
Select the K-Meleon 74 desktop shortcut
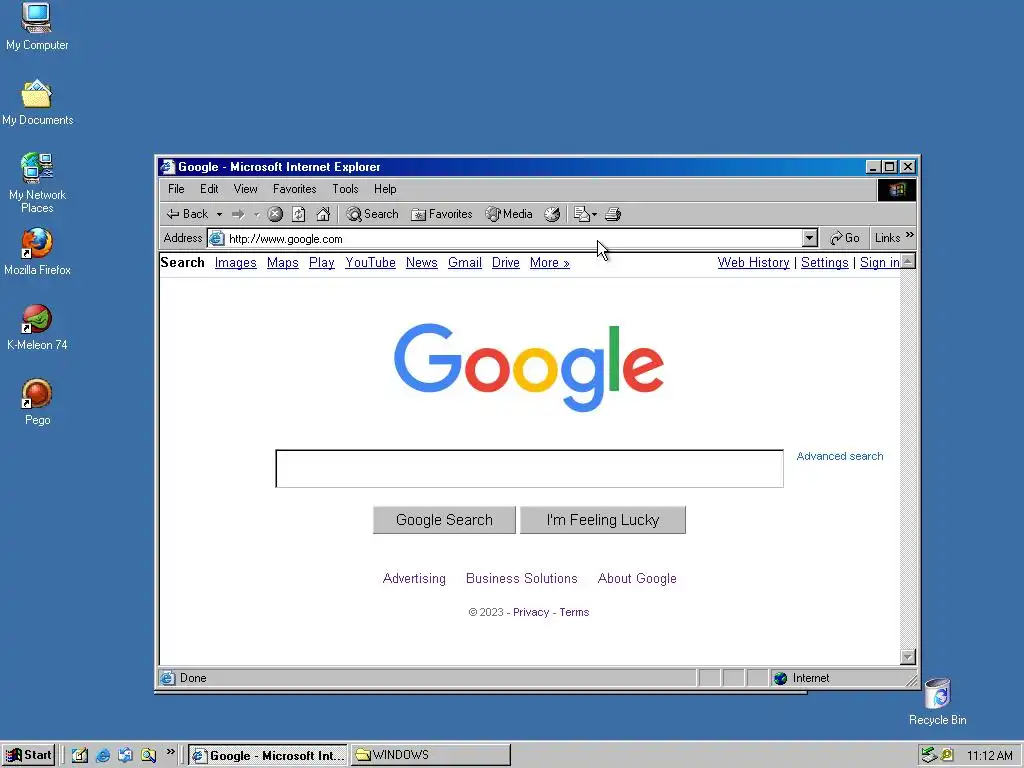[x=37, y=328]
